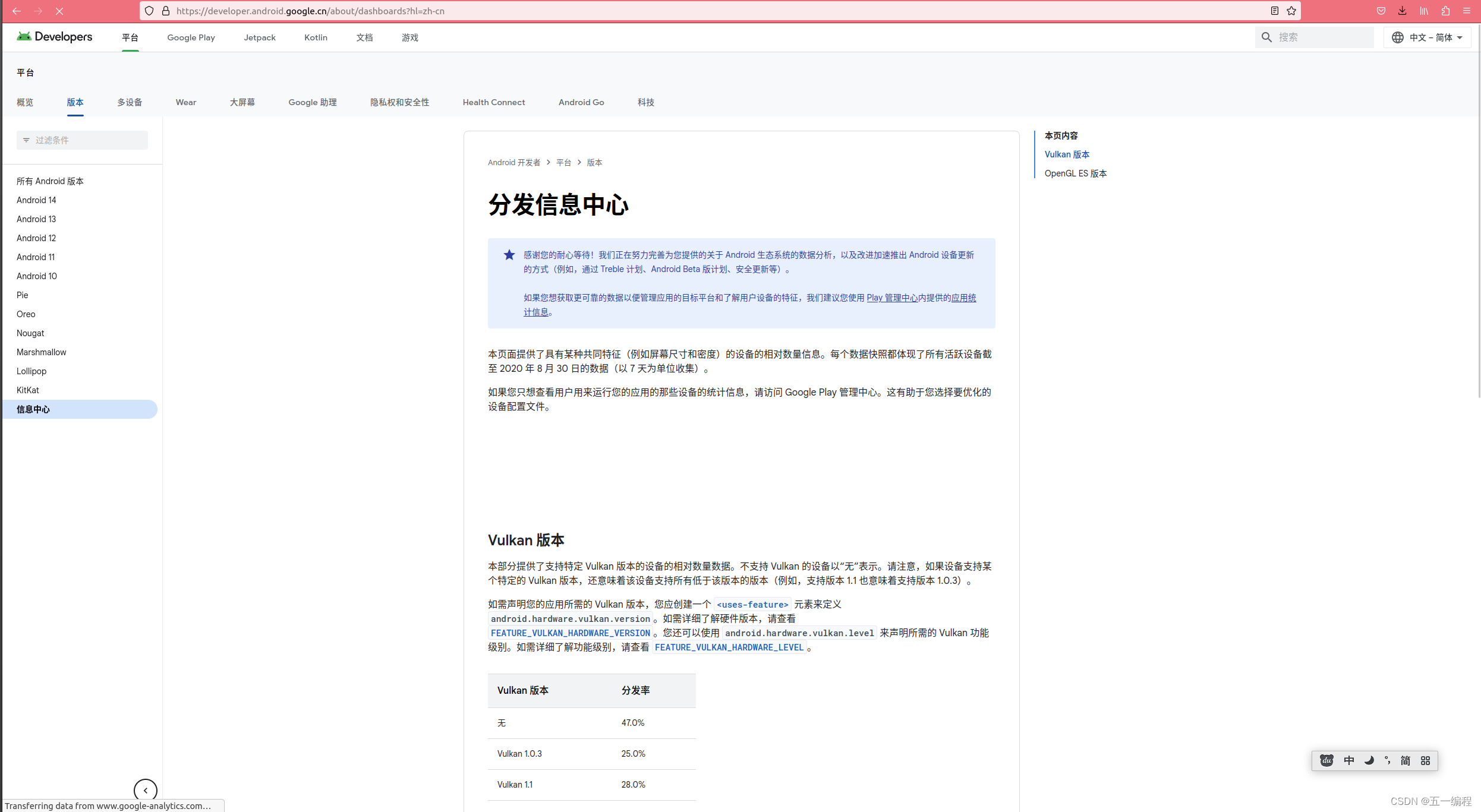Open the input toolbar grid icon
Image resolution: width=1481 pixels, height=812 pixels.
point(1425,760)
